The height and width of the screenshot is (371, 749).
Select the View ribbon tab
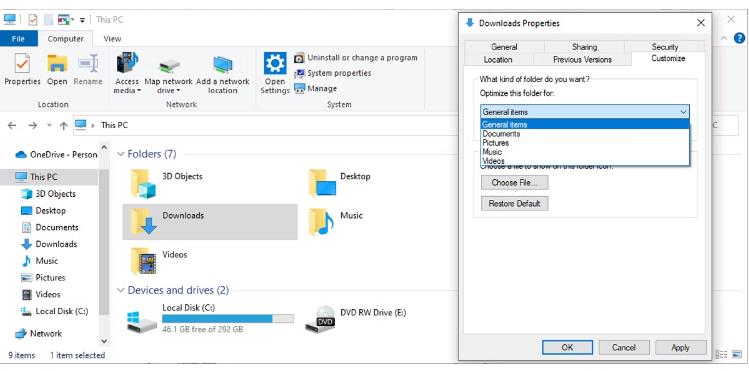[112, 39]
